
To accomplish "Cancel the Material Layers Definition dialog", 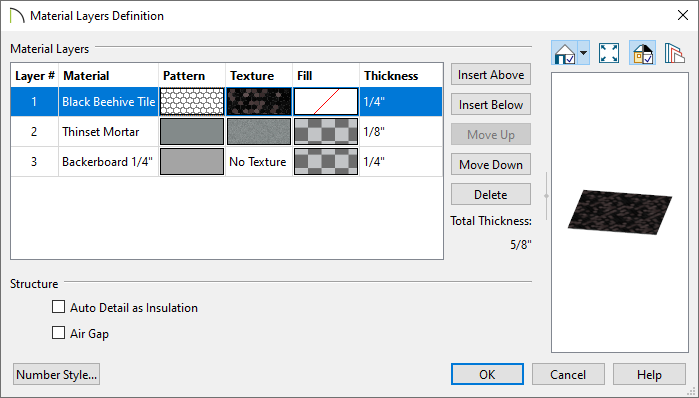I will [x=568, y=374].
